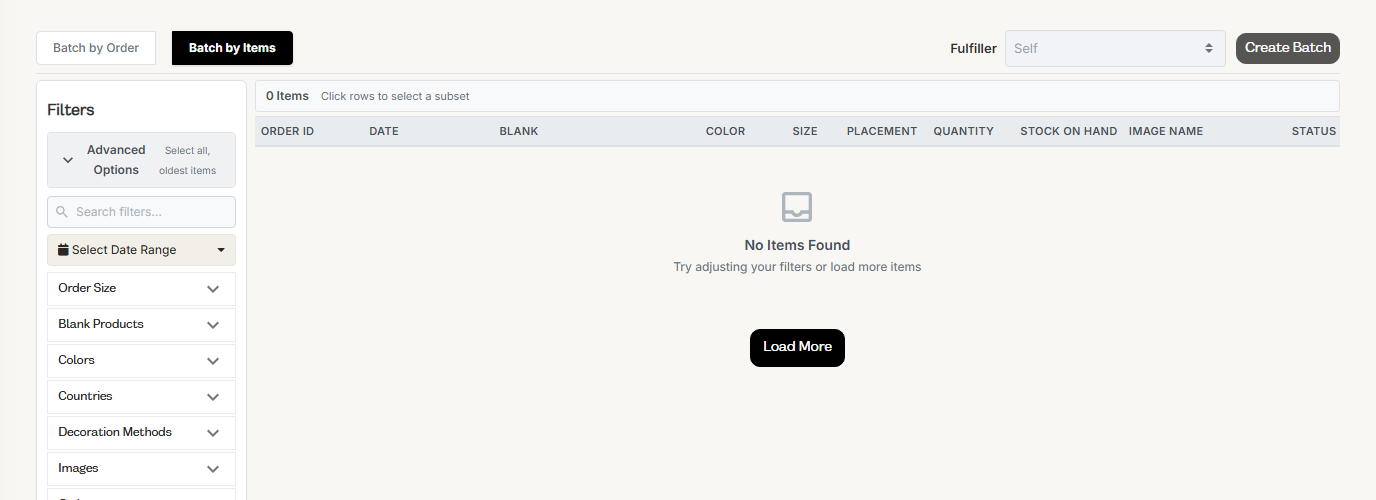Click the Filters heading in the sidebar
The height and width of the screenshot is (500, 1376).
coord(71,110)
